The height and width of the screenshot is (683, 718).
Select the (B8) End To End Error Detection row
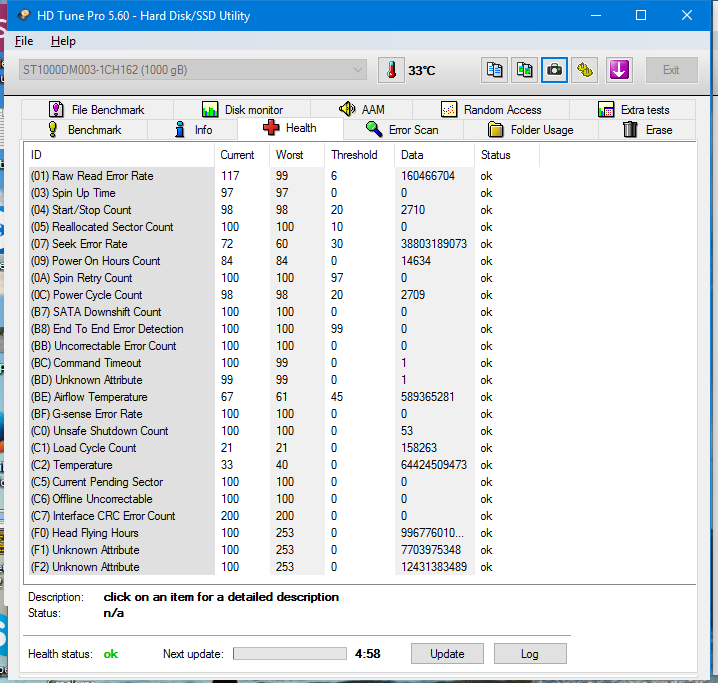click(x=284, y=329)
